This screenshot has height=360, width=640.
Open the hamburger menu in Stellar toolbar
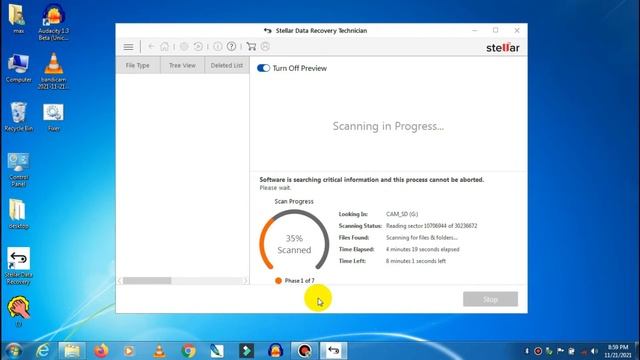(128, 47)
